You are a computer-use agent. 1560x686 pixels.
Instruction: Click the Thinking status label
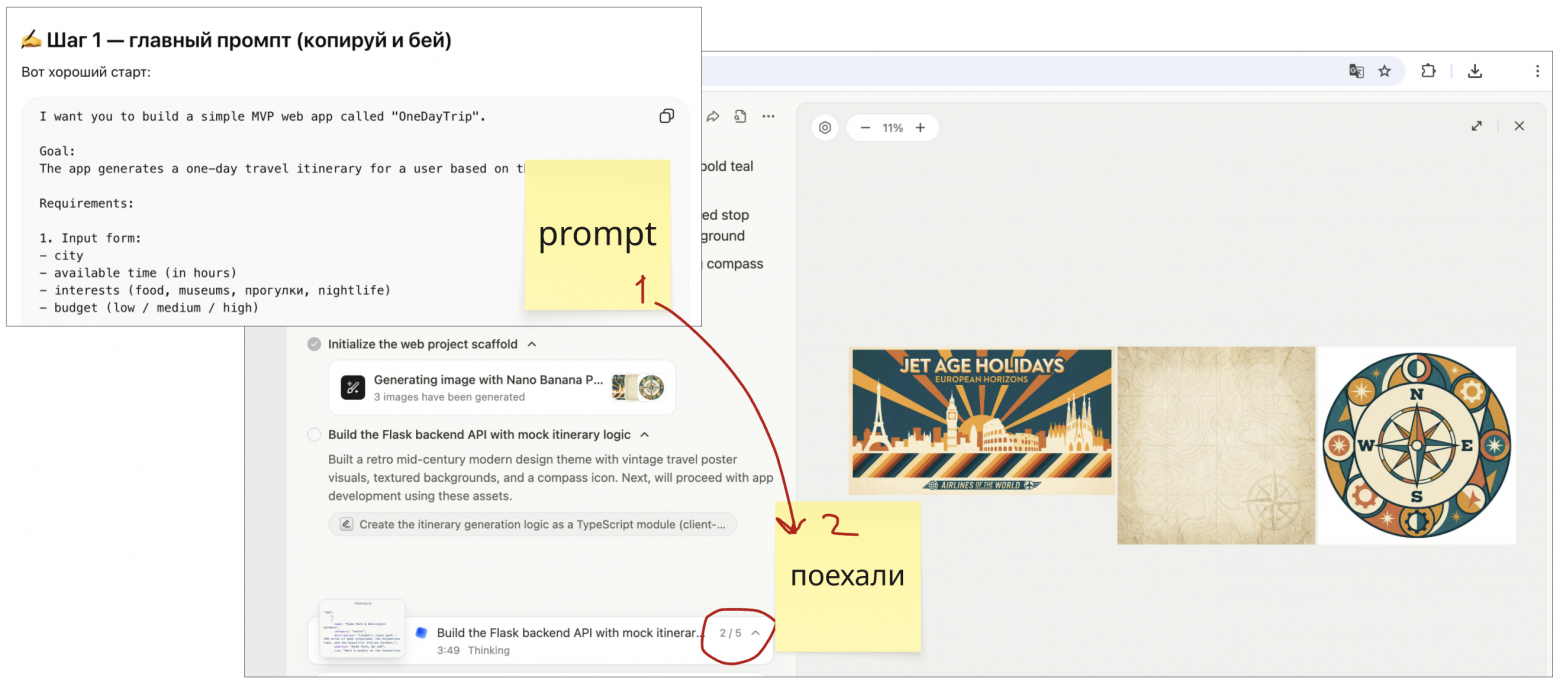click(x=489, y=650)
